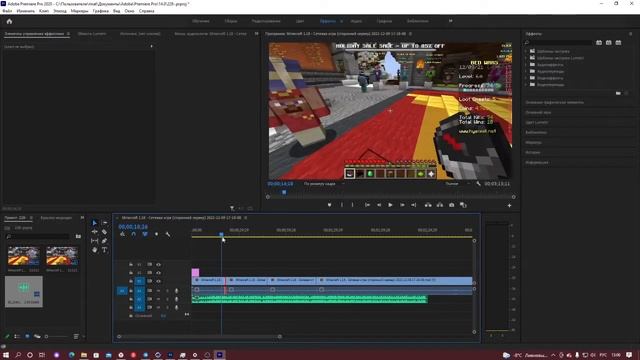Switch to the Редактирование workspace
Image resolution: width=640 pixels, height=360 pixels.
266,21
